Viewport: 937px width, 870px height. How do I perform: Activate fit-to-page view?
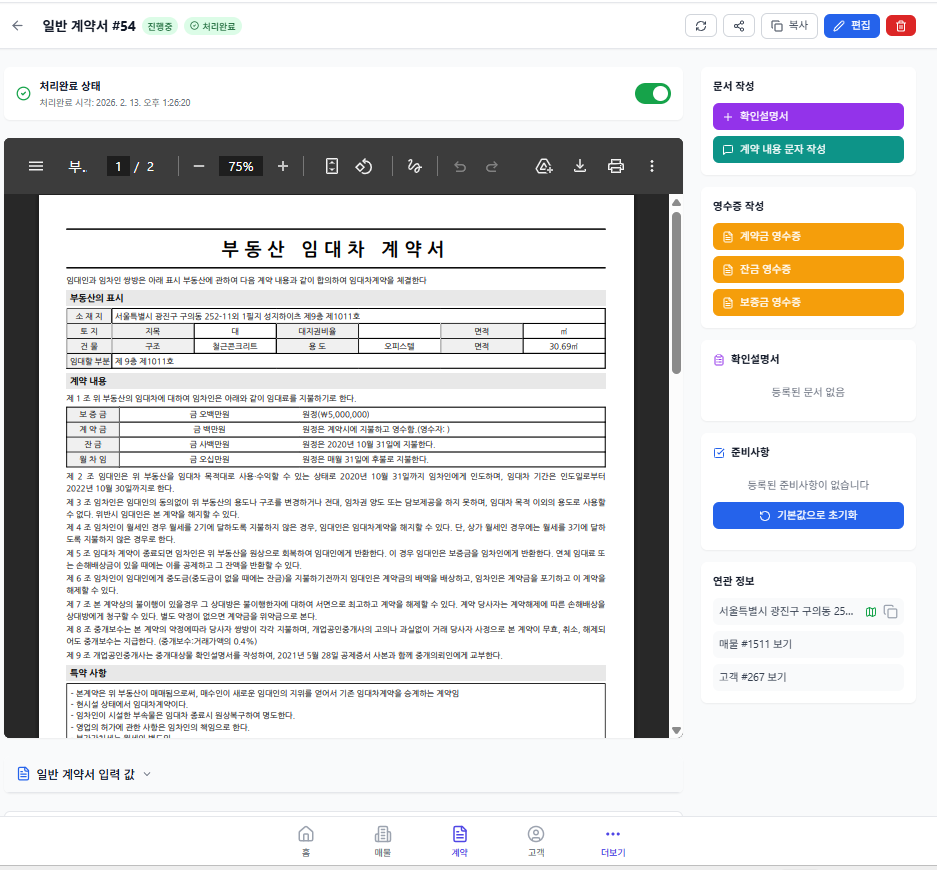(330, 166)
